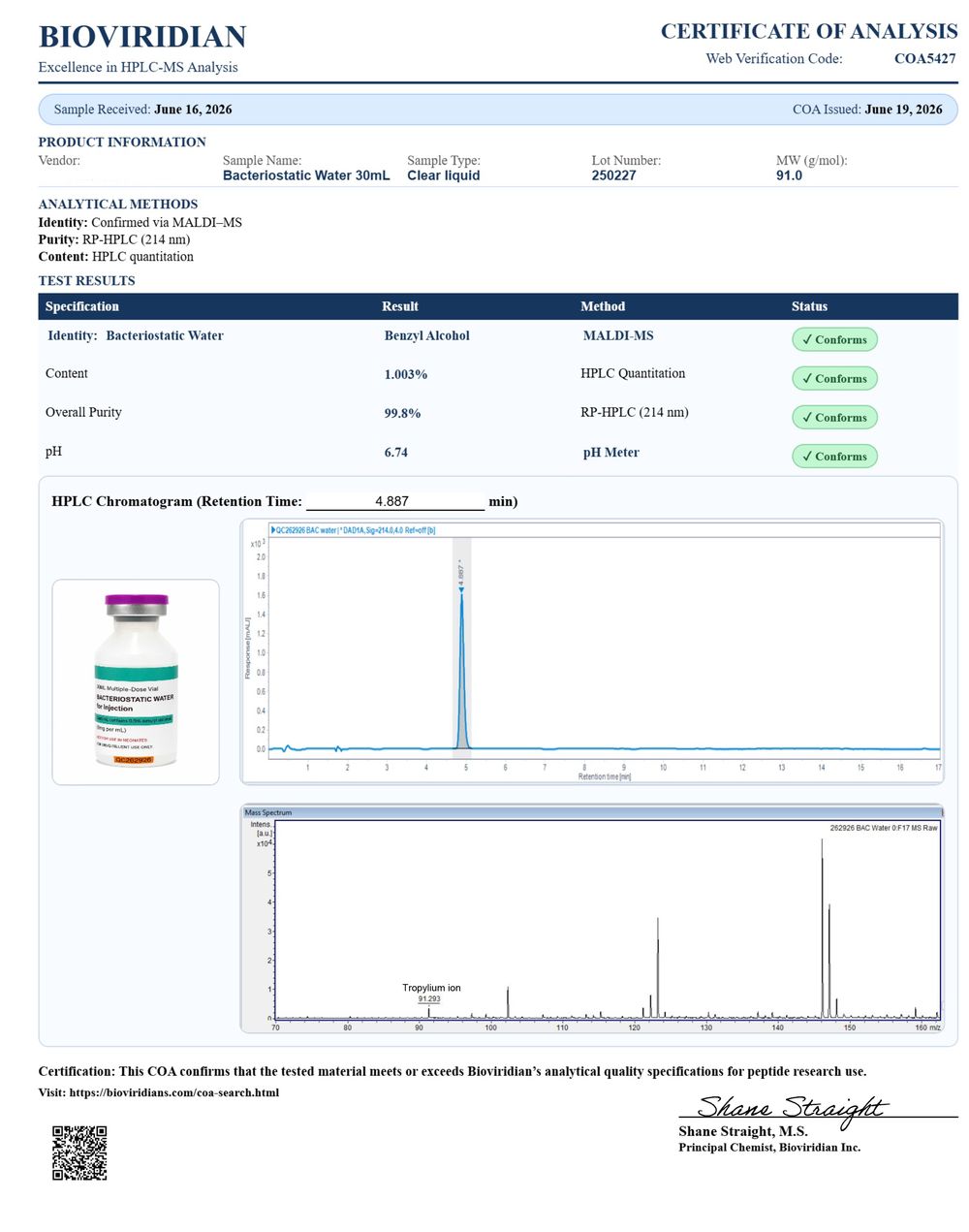Click the 91.293 peak value in the mass spectrum
969x1232 pixels.
click(429, 999)
